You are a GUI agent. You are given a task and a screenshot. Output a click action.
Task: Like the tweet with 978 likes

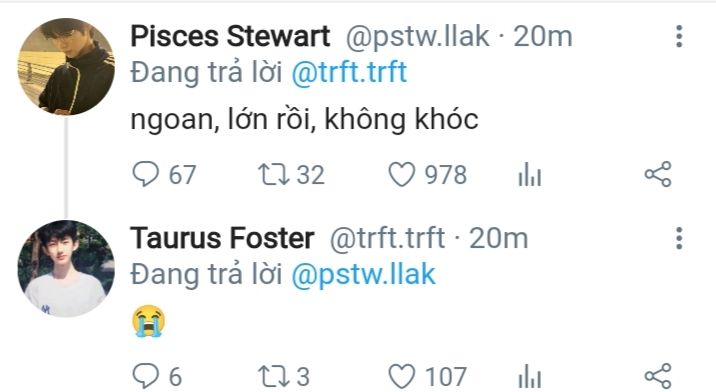click(x=402, y=175)
